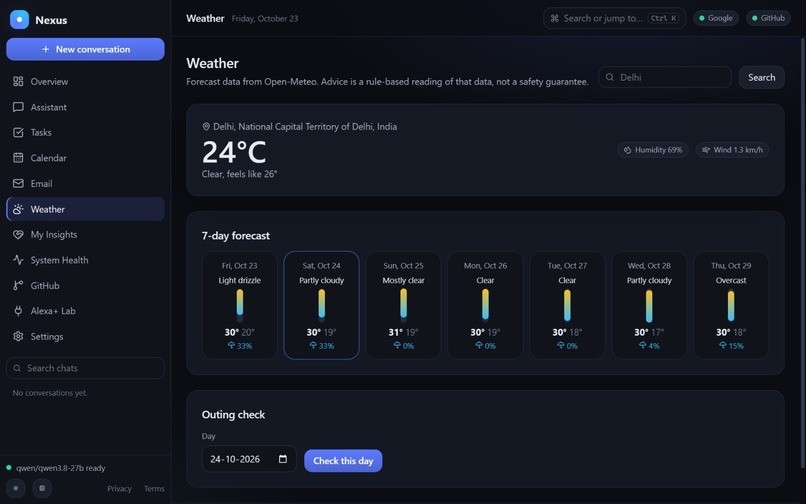Click the Day date field 24-10-2026
This screenshot has height=504, width=806.
[249, 459]
